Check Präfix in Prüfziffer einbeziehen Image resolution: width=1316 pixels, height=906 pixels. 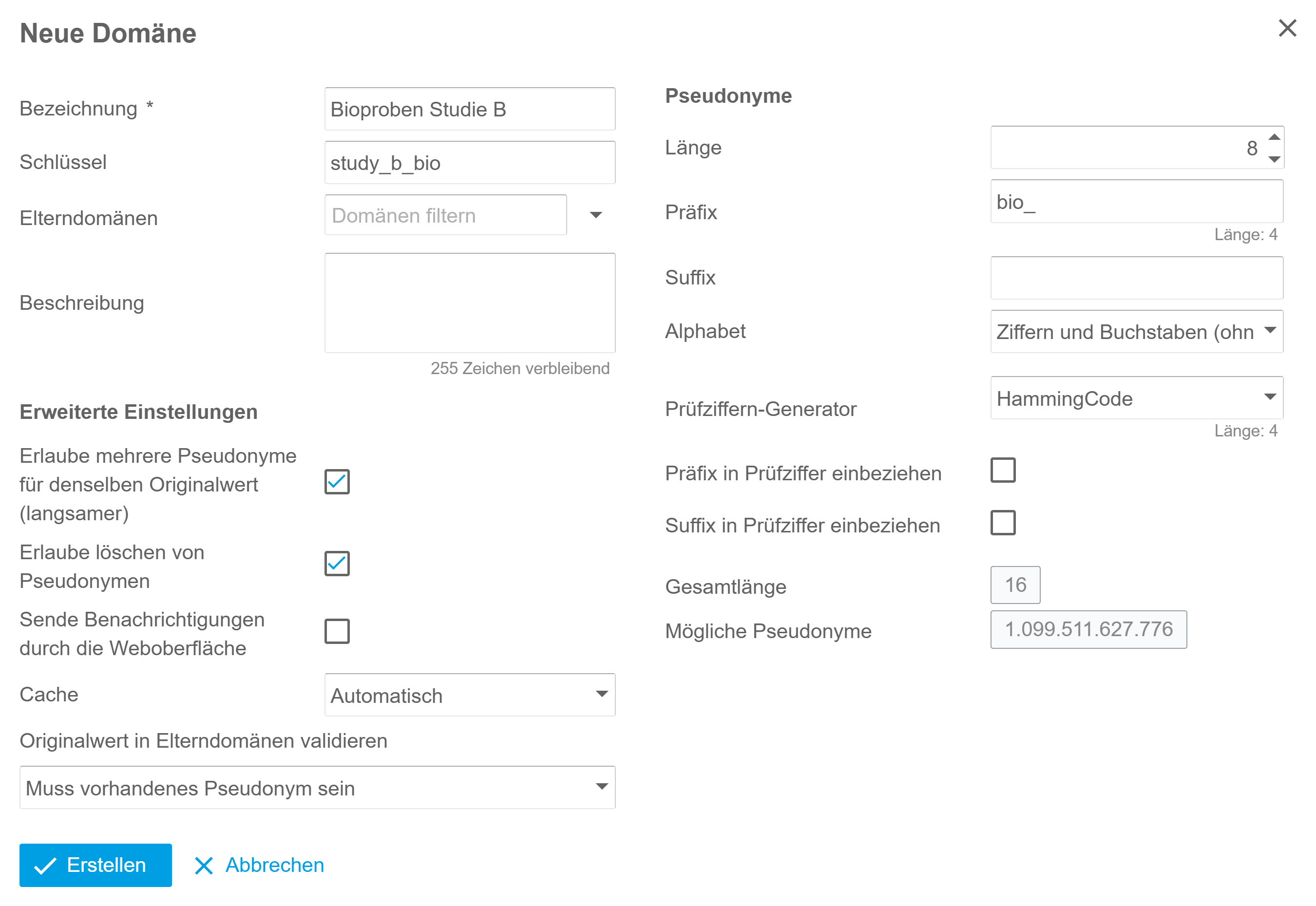pos(1003,470)
